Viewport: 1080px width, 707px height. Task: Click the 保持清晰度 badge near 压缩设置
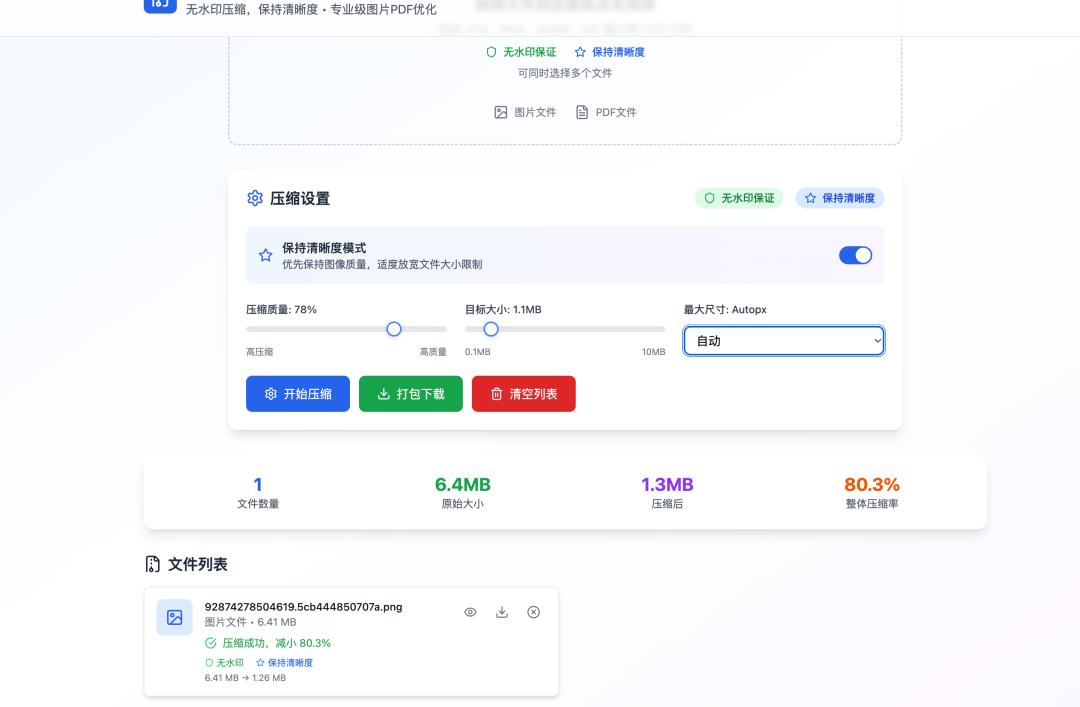click(839, 198)
